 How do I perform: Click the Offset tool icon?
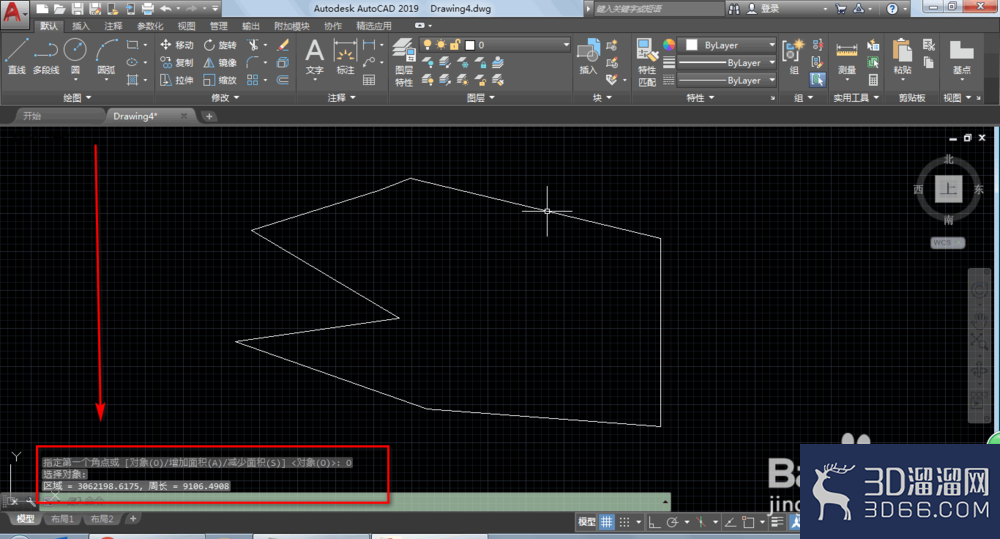283,80
